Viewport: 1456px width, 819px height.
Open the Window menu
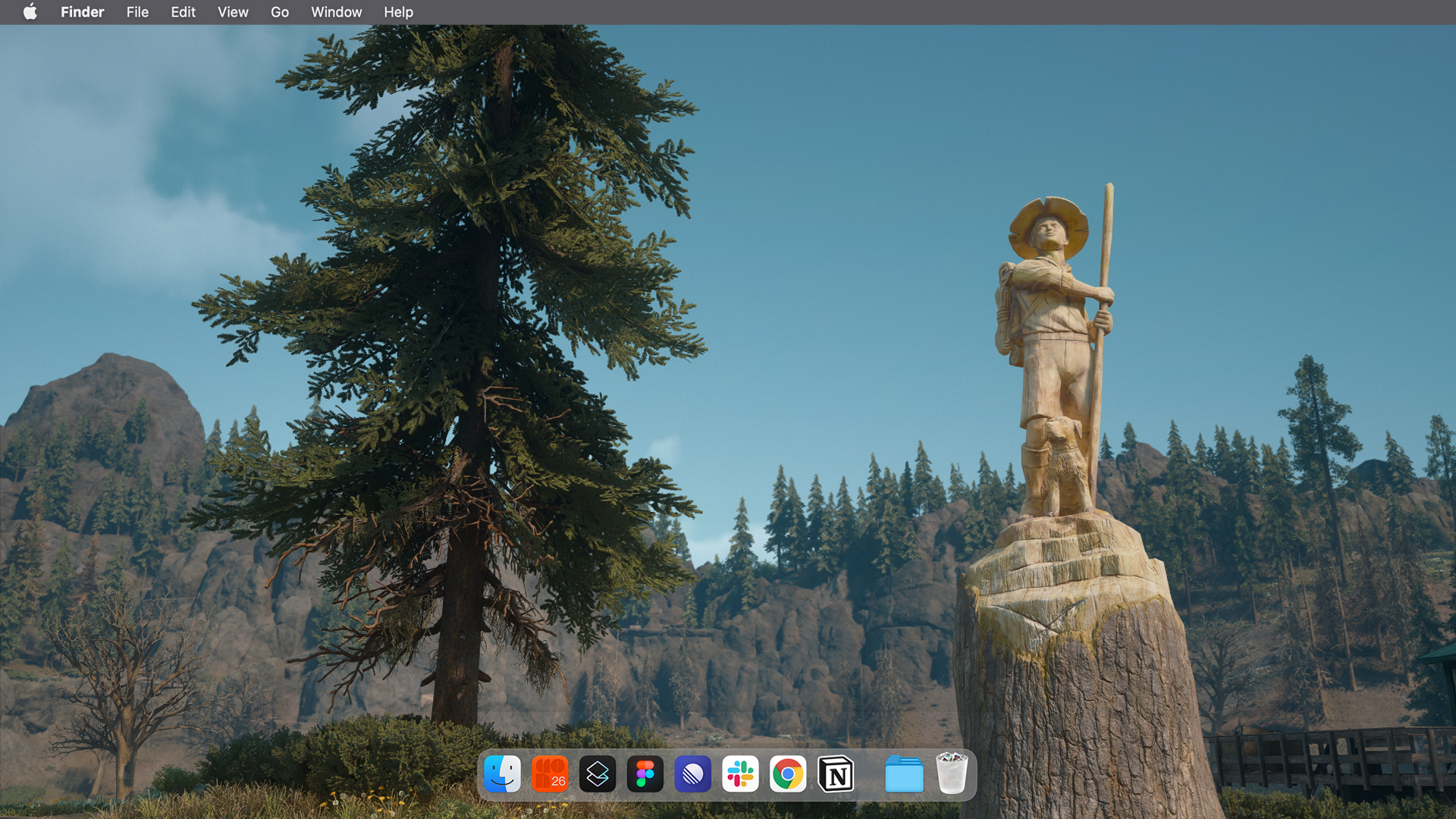pyautogui.click(x=336, y=12)
